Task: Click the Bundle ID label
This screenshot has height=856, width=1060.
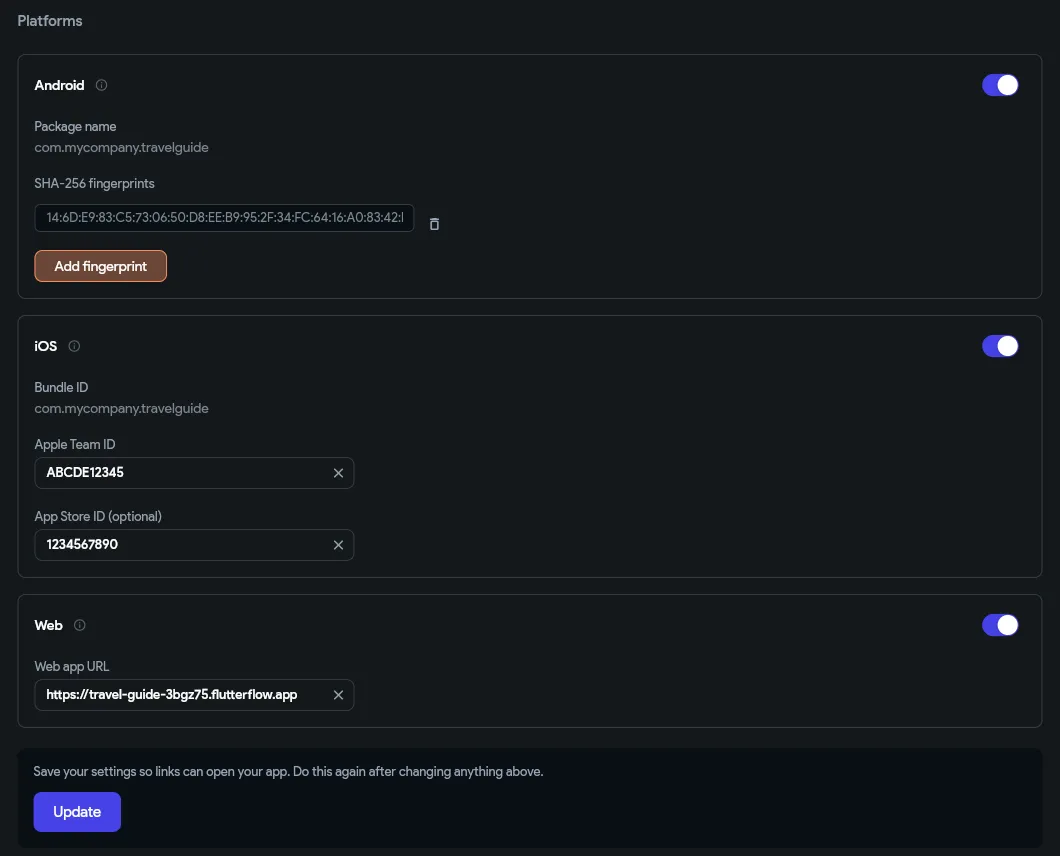Action: pos(62,387)
